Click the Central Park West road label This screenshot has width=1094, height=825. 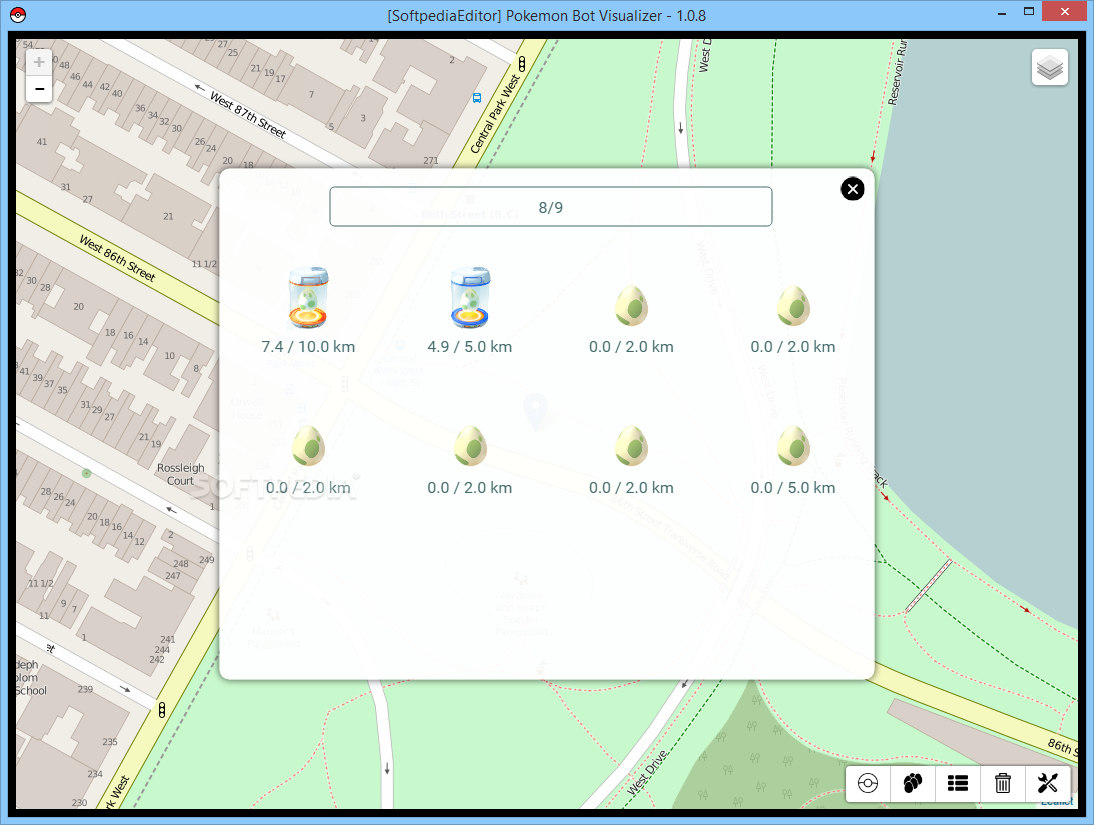[x=495, y=114]
